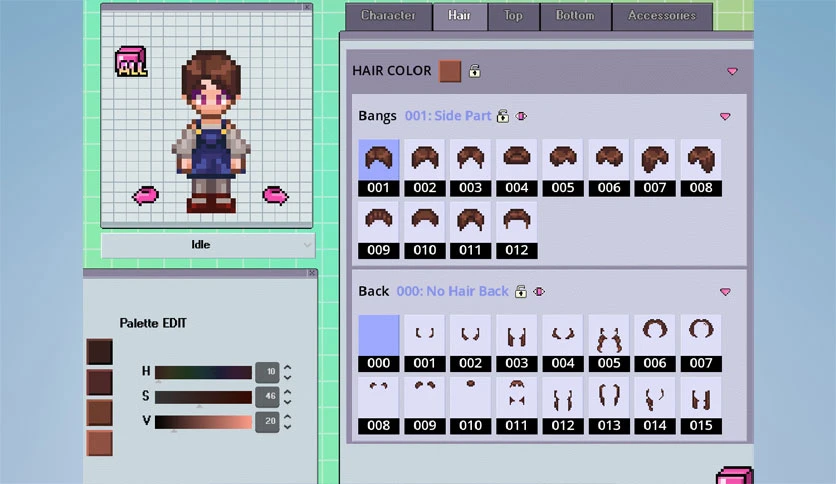Select back hair style 002
This screenshot has height=484, width=836.
coord(470,343)
